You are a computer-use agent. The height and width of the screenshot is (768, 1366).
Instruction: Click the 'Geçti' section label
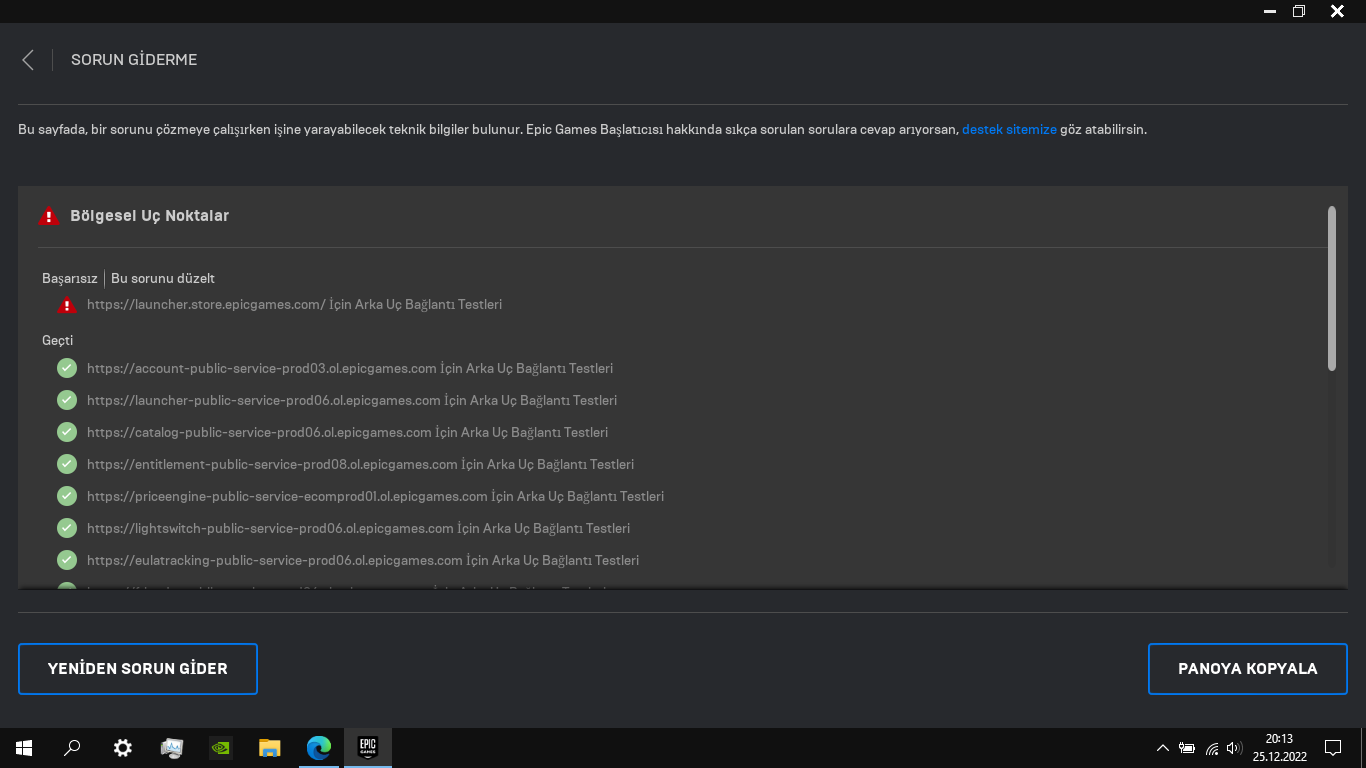point(57,341)
